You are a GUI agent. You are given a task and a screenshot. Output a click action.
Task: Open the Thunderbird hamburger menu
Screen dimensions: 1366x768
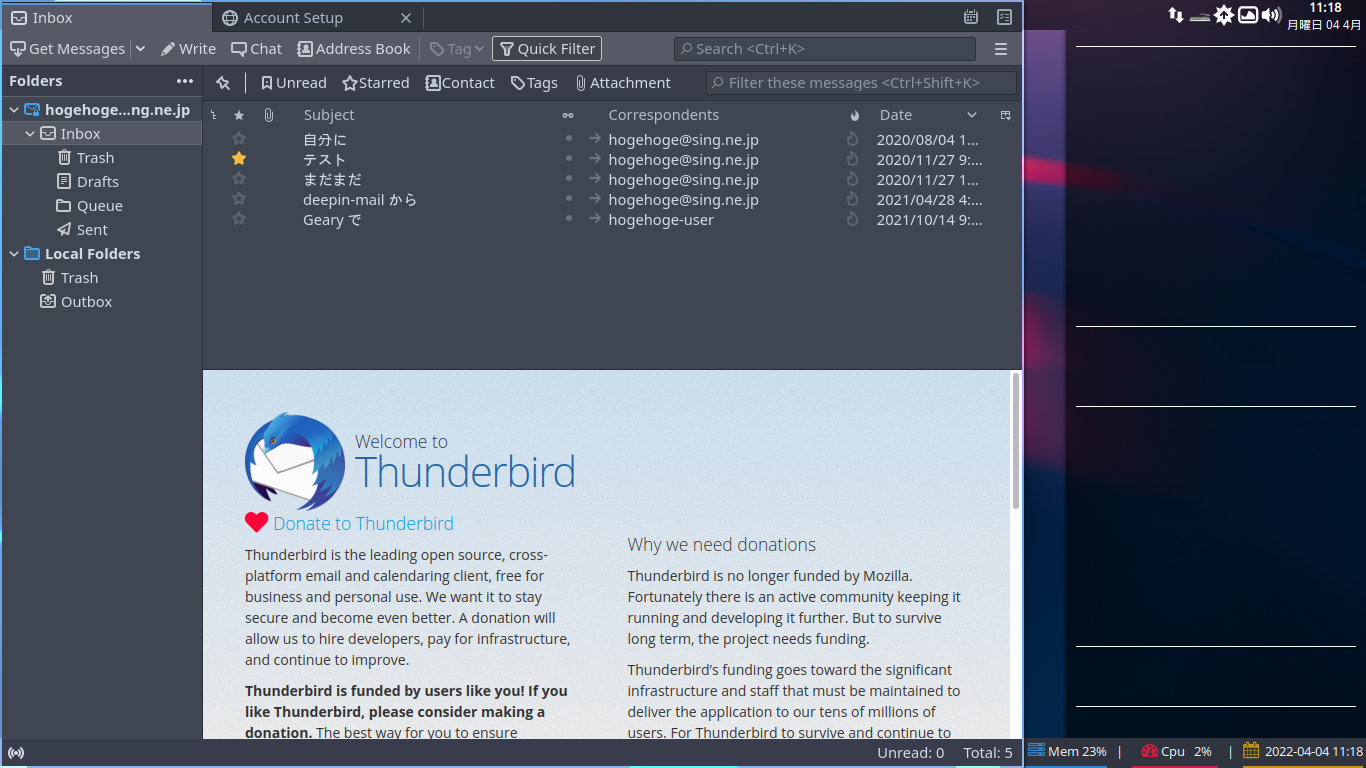point(1001,48)
